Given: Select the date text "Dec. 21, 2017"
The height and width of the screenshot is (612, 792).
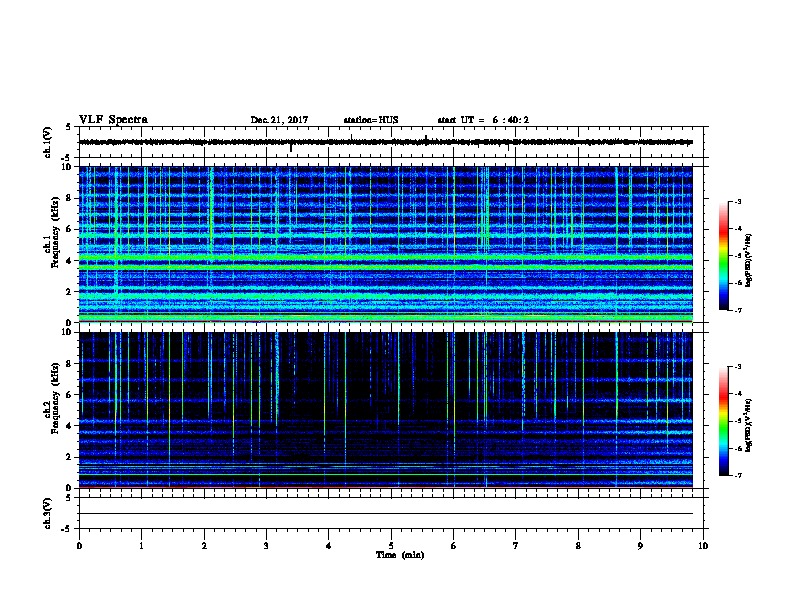Looking at the screenshot, I should coord(279,120).
